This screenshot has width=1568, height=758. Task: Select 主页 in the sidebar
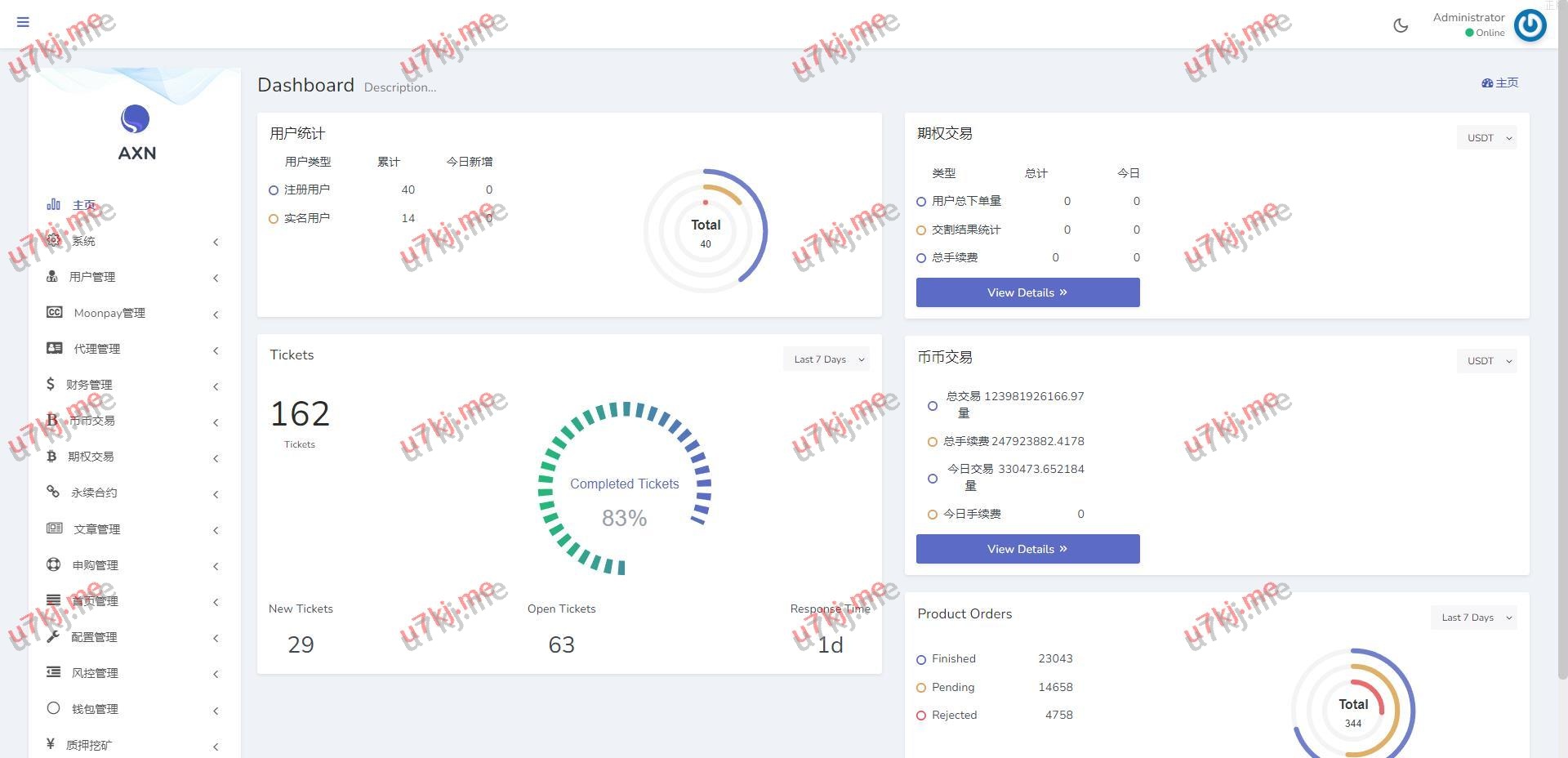coord(83,205)
